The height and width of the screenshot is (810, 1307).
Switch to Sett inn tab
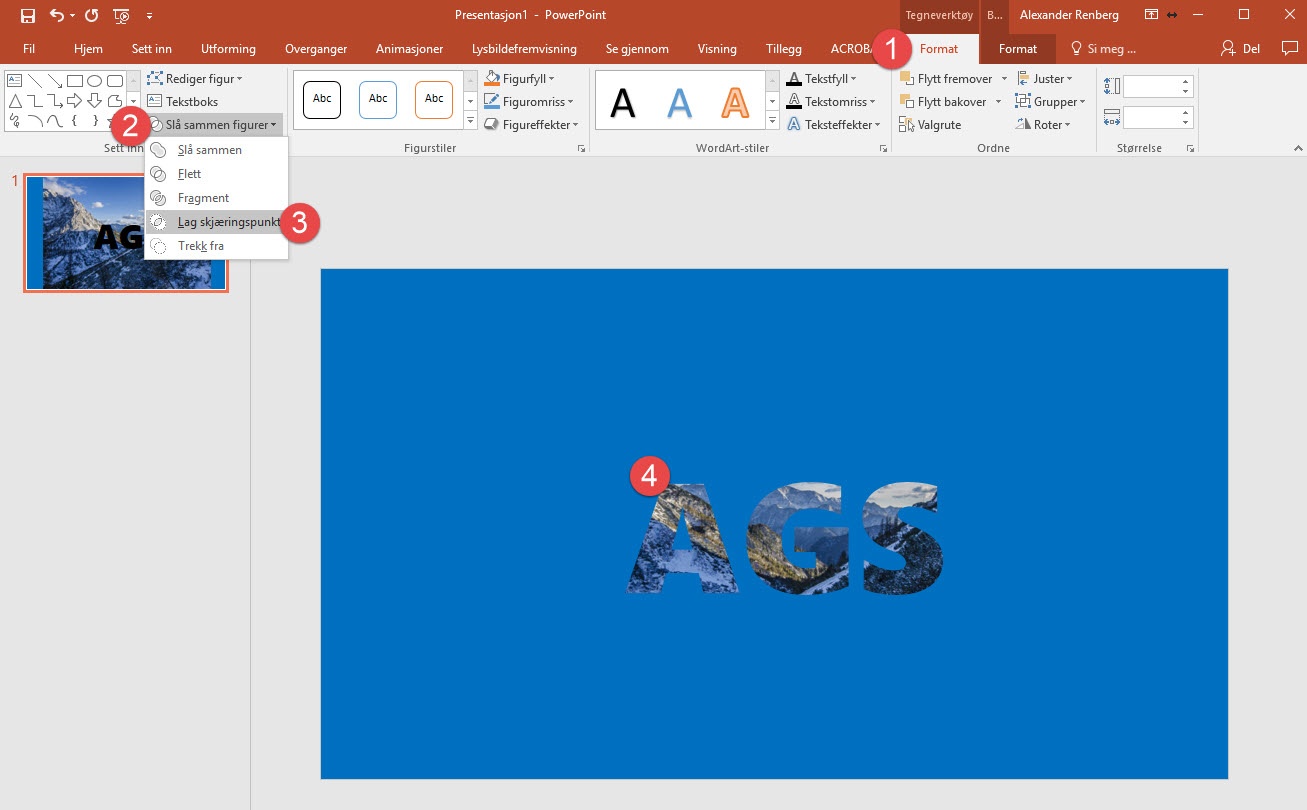point(152,48)
